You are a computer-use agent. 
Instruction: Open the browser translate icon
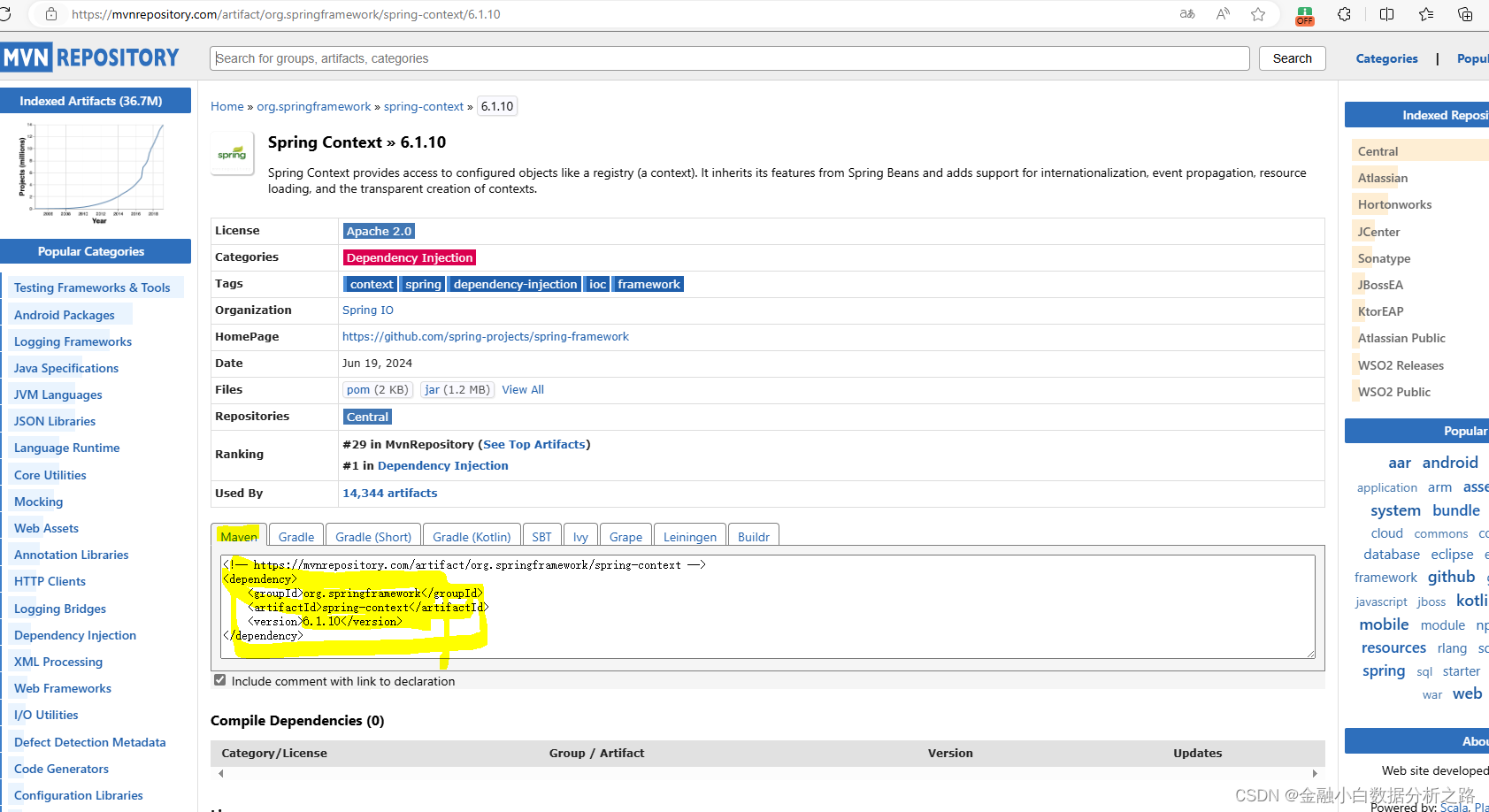pos(1187,14)
